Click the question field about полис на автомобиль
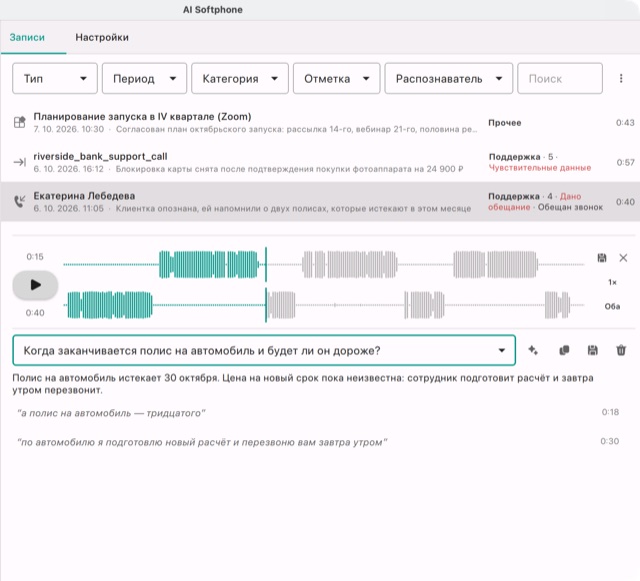This screenshot has width=640, height=581. coord(264,350)
